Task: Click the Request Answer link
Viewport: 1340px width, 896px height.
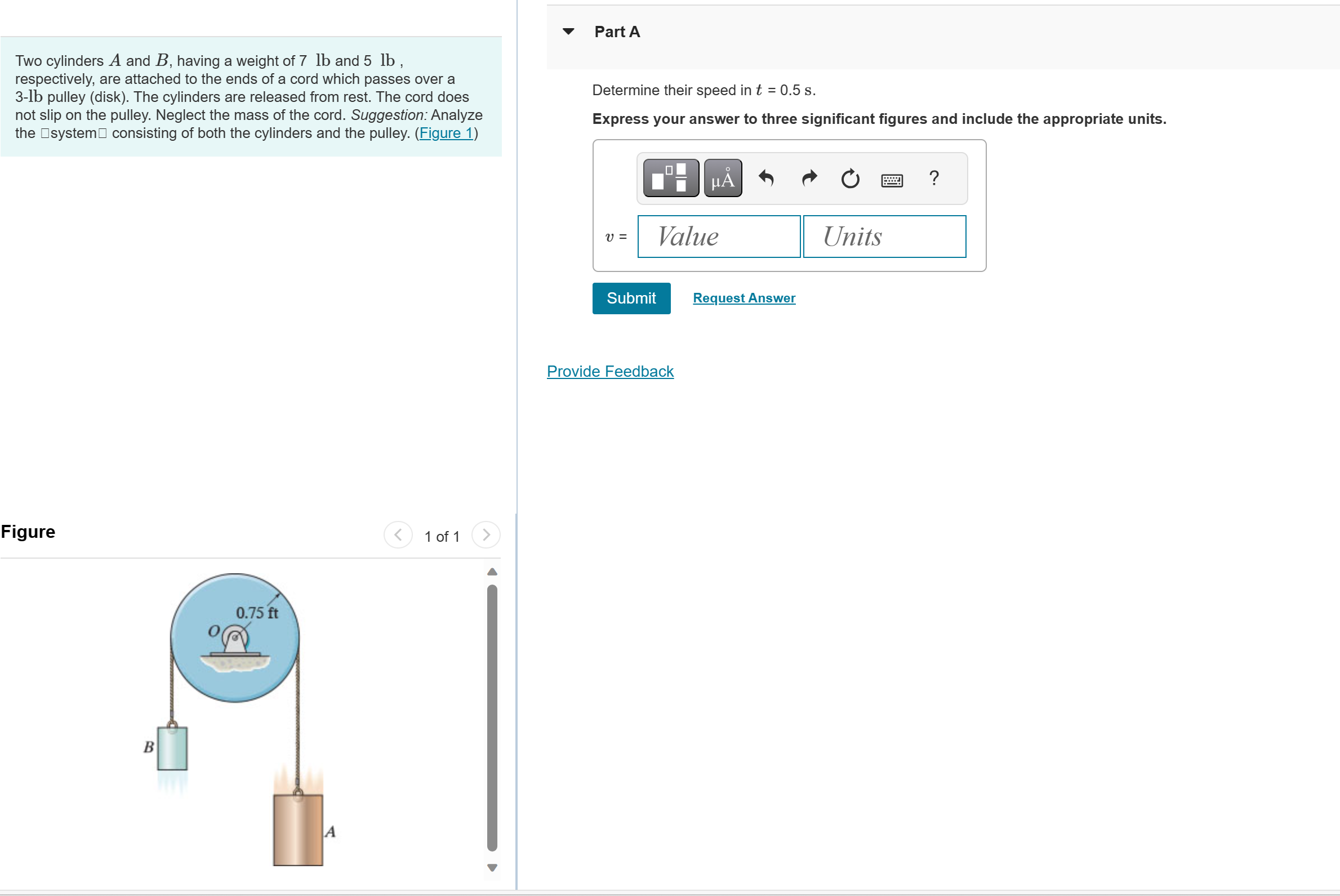Action: [743, 298]
